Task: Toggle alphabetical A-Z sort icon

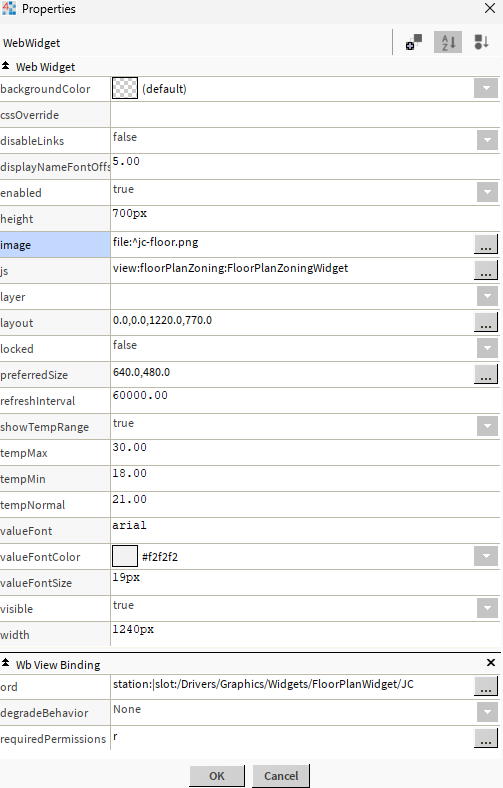Action: coord(448,42)
